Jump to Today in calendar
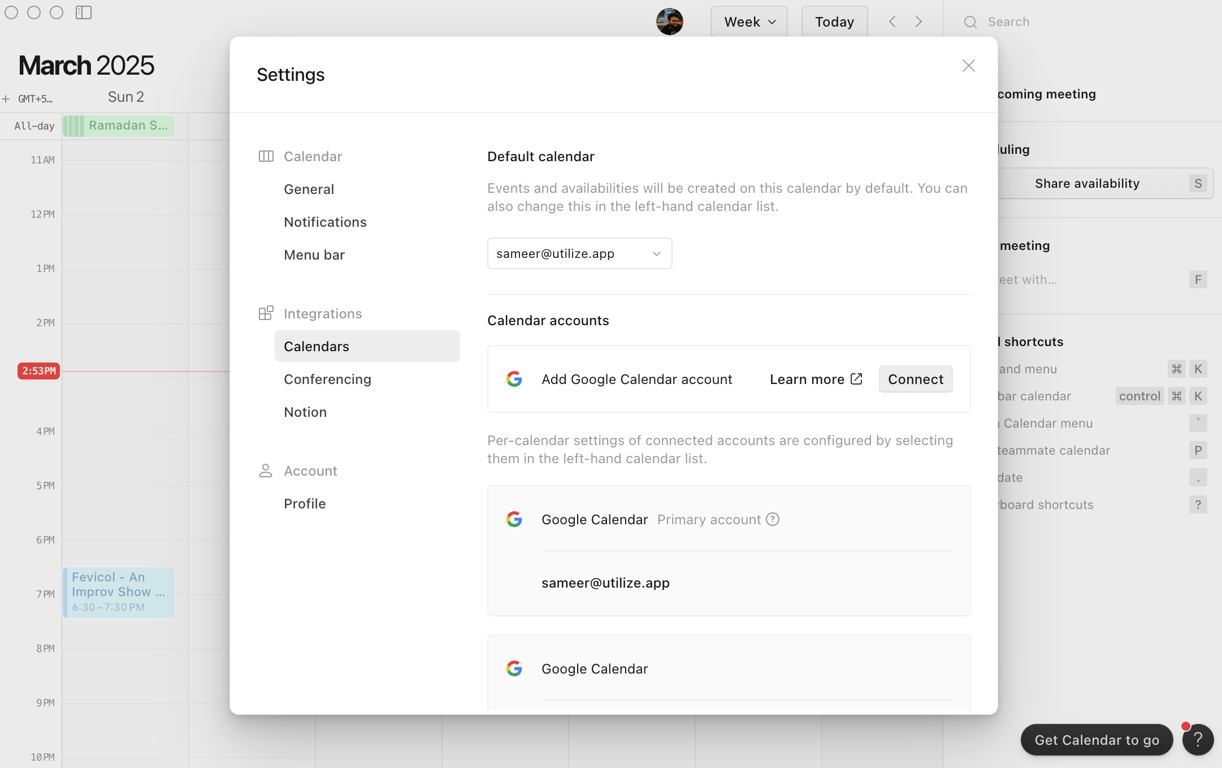Screen dimensions: 1222x768 pos(834,21)
